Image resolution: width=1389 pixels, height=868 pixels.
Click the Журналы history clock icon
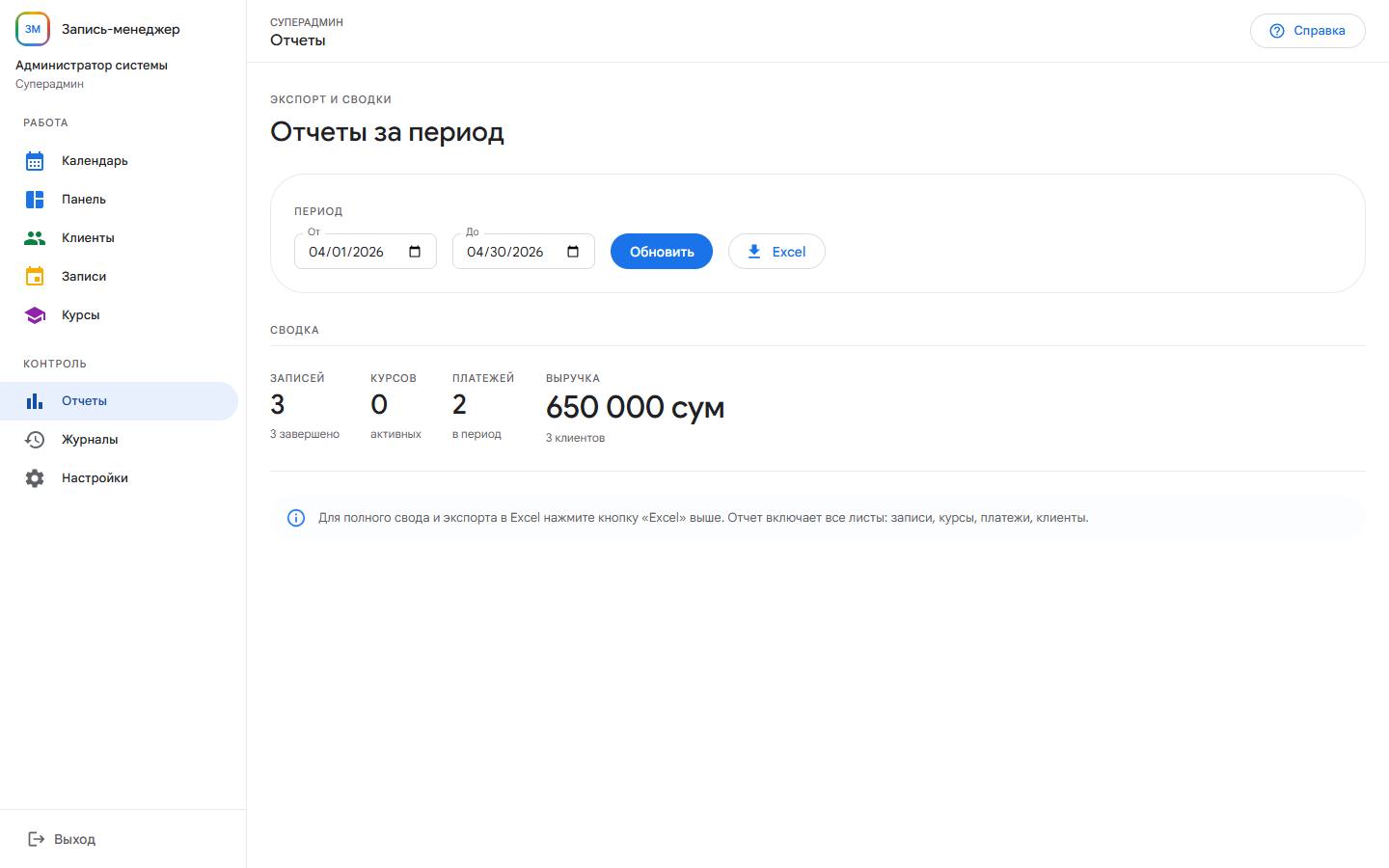35,440
